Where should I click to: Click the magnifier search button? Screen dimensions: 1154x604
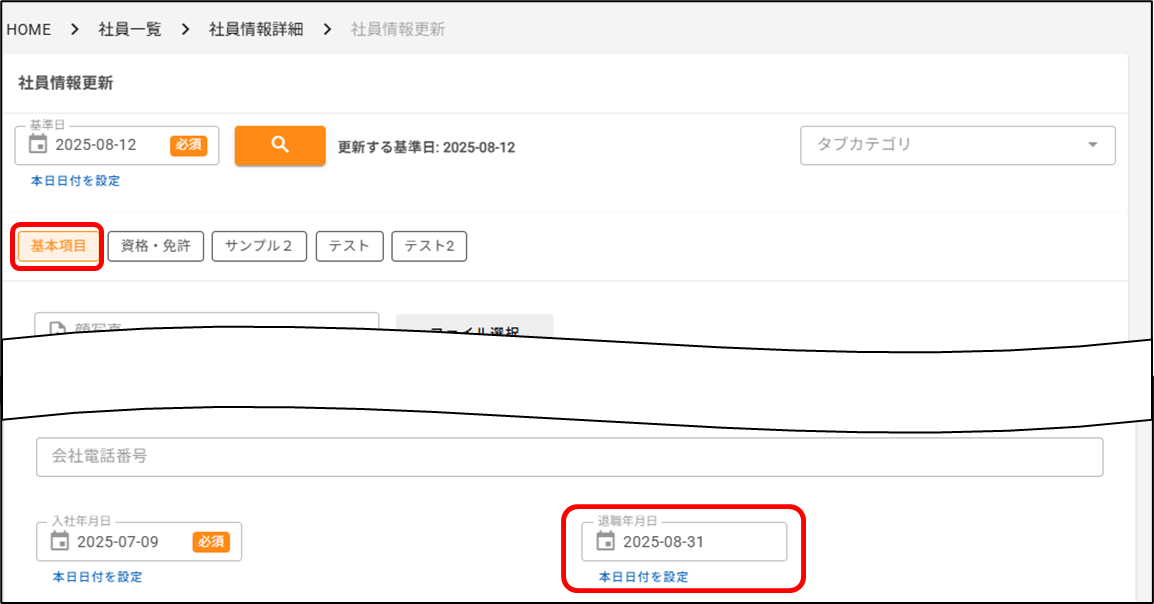pyautogui.click(x=280, y=145)
